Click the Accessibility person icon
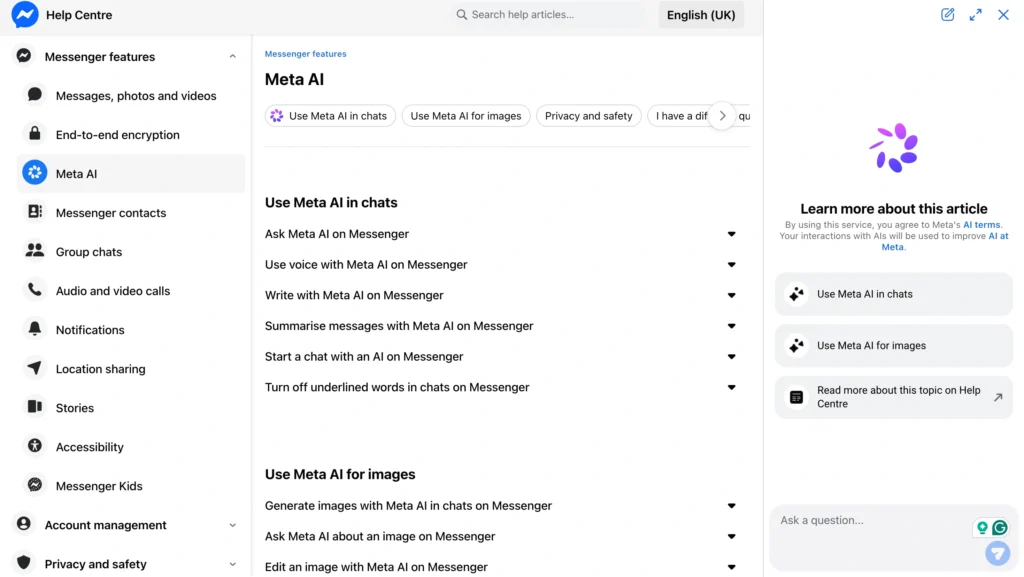Image resolution: width=1024 pixels, height=577 pixels. tap(35, 446)
